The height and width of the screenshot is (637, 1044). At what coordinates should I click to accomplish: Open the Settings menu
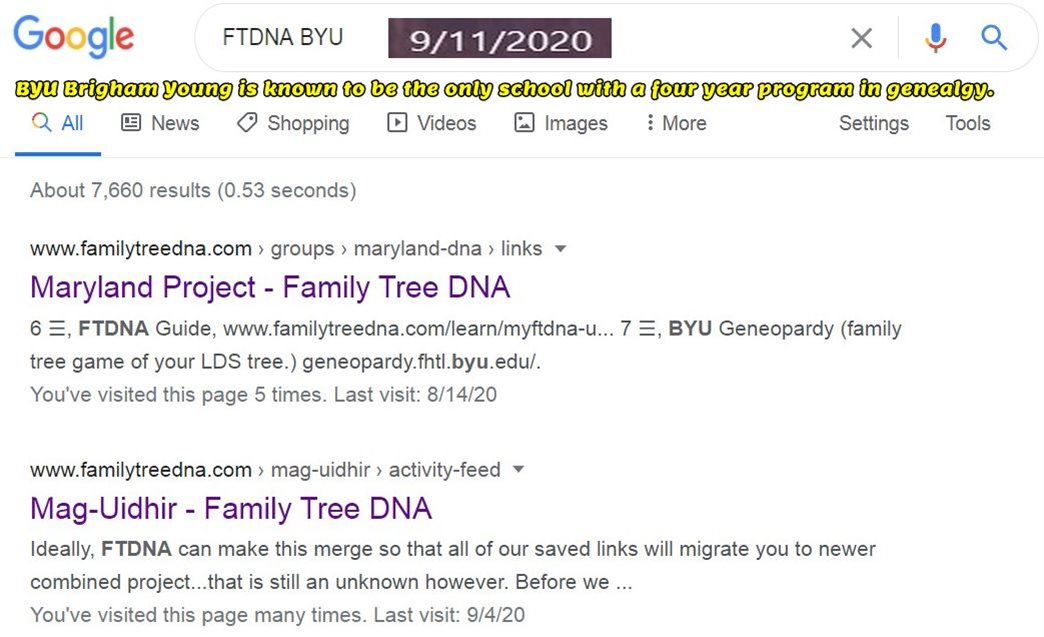point(874,123)
